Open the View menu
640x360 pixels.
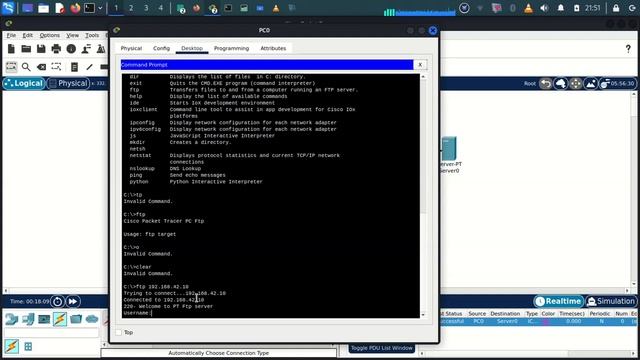pyautogui.click(x=72, y=36)
